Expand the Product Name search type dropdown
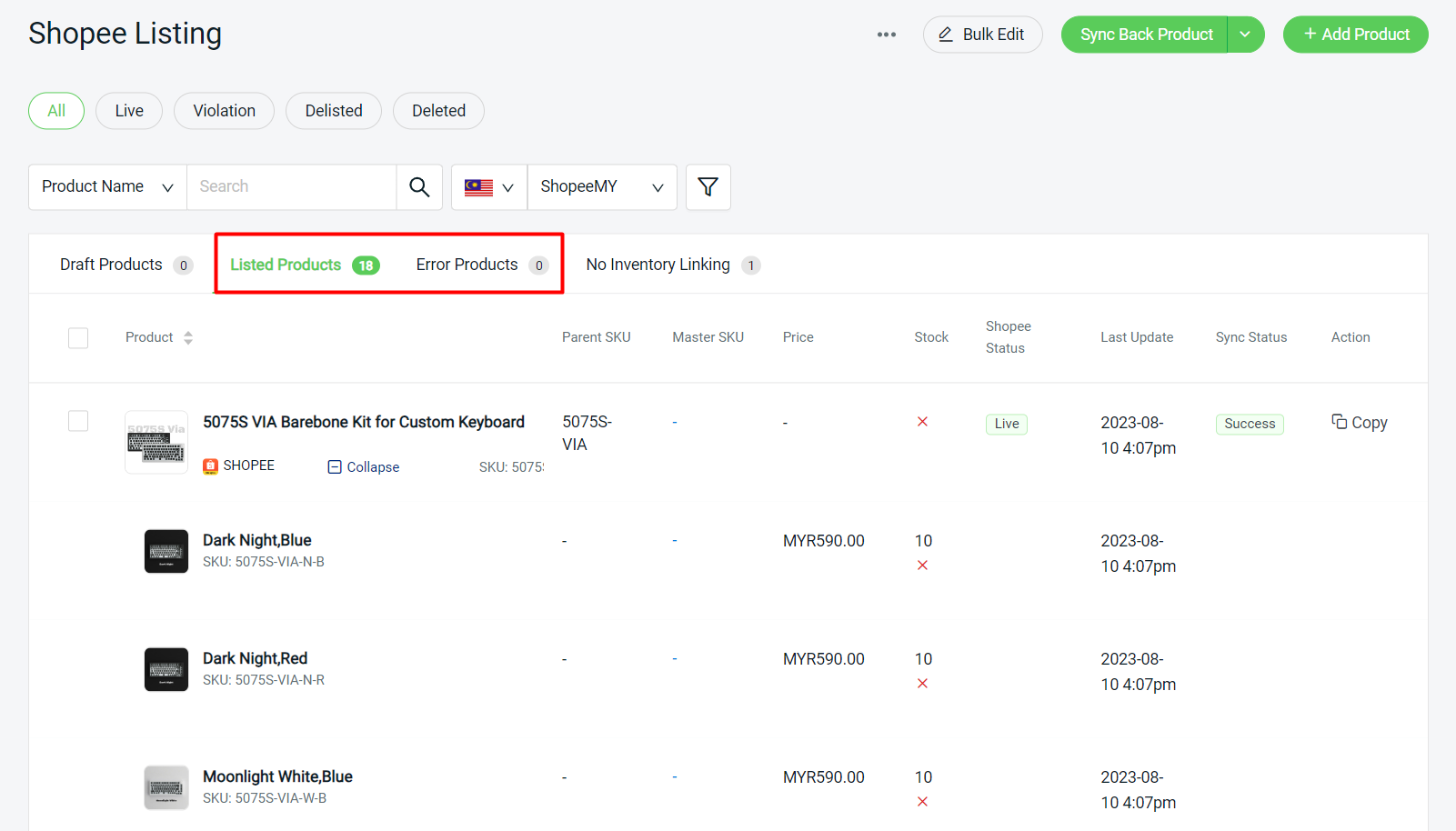The width and height of the screenshot is (1456, 831). coord(107,187)
